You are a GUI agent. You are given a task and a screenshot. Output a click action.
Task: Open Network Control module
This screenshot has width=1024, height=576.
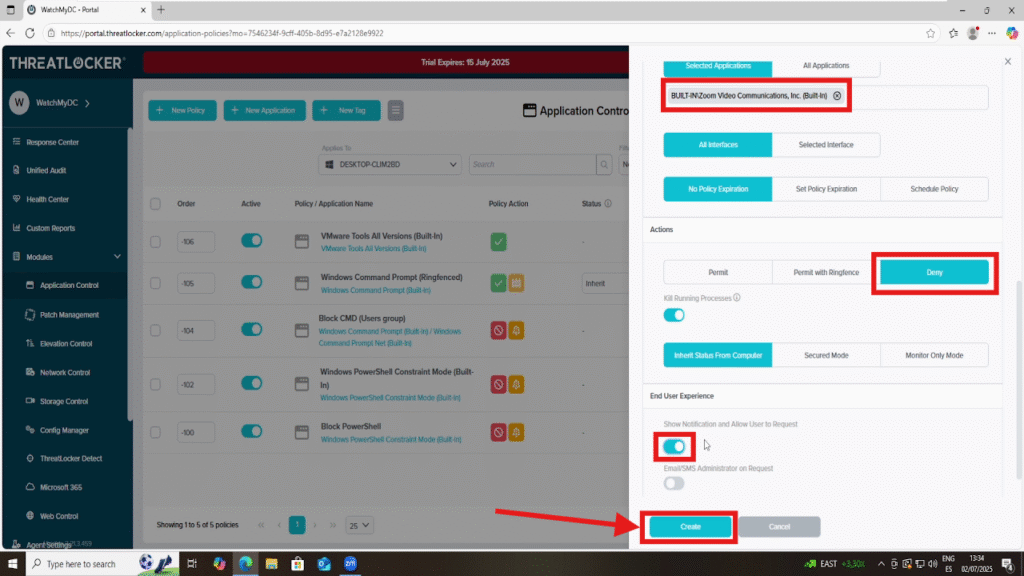[x=65, y=372]
